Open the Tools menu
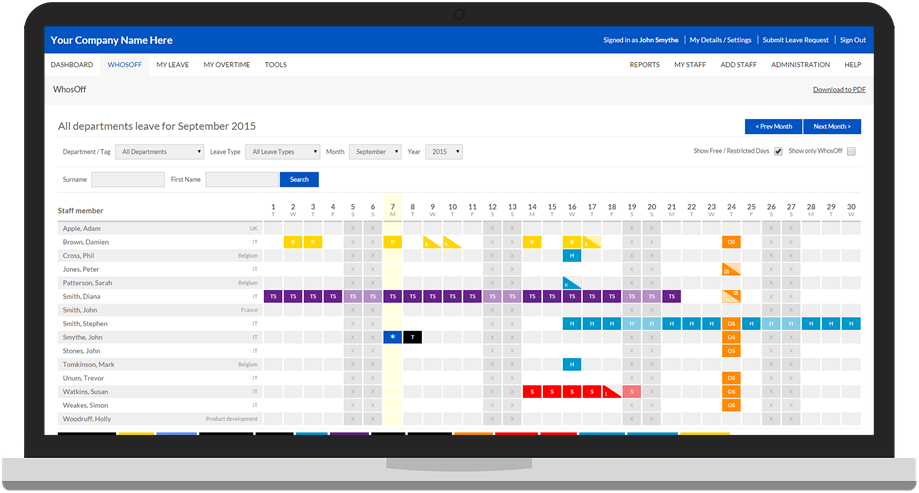Viewport: 919px width, 493px height. coord(275,64)
